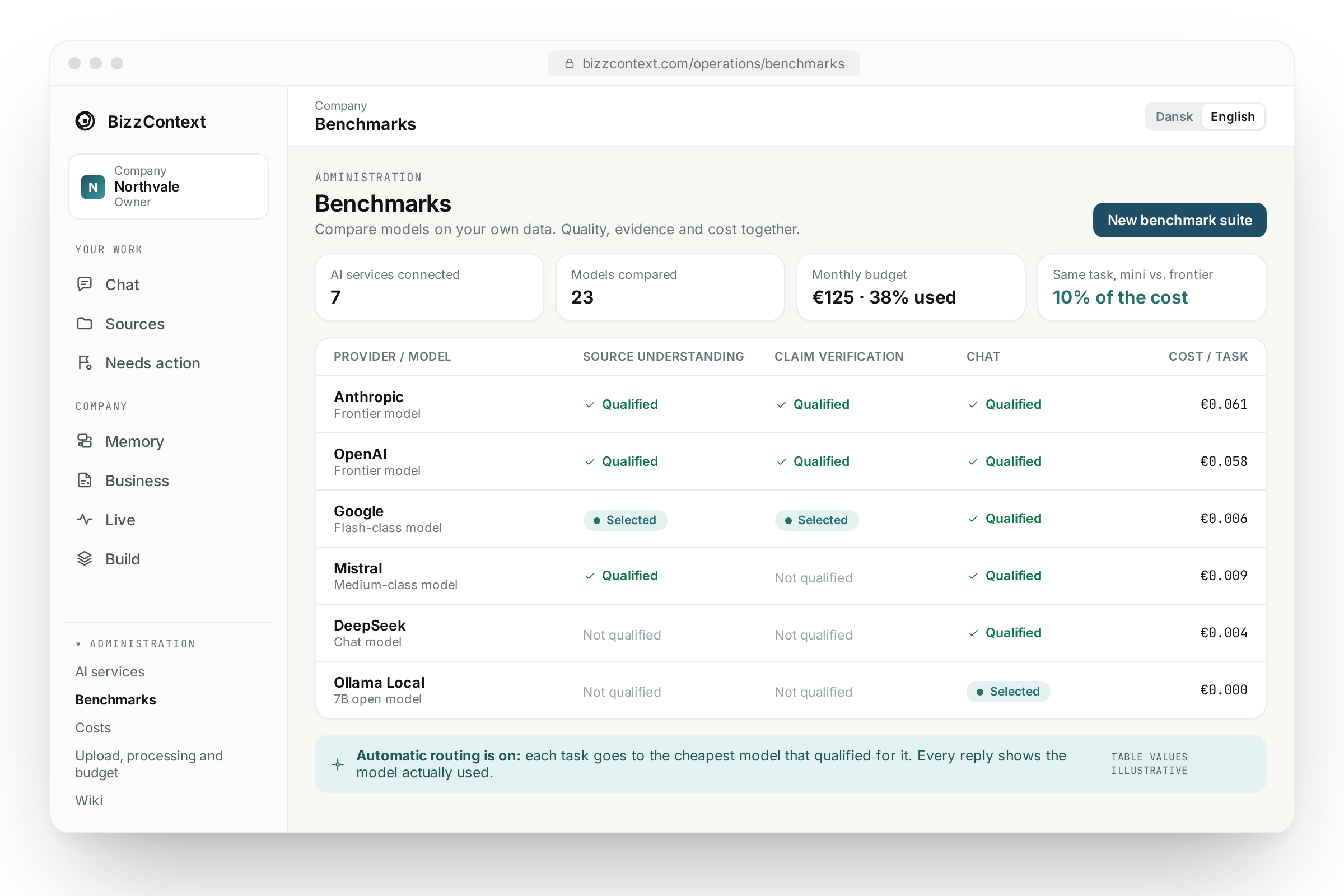Select the DeepSeek Chat model row
Viewport: 1344px width, 896px height.
(x=790, y=633)
